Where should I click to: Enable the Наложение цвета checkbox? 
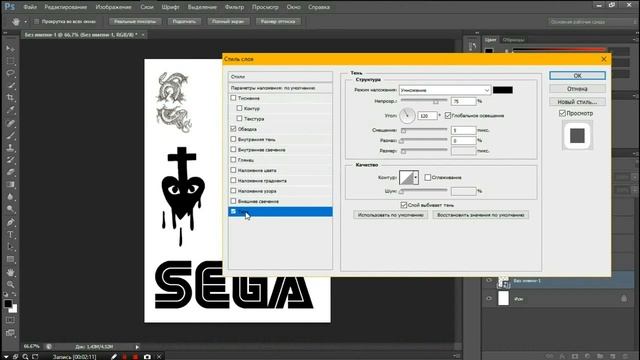pyautogui.click(x=233, y=170)
